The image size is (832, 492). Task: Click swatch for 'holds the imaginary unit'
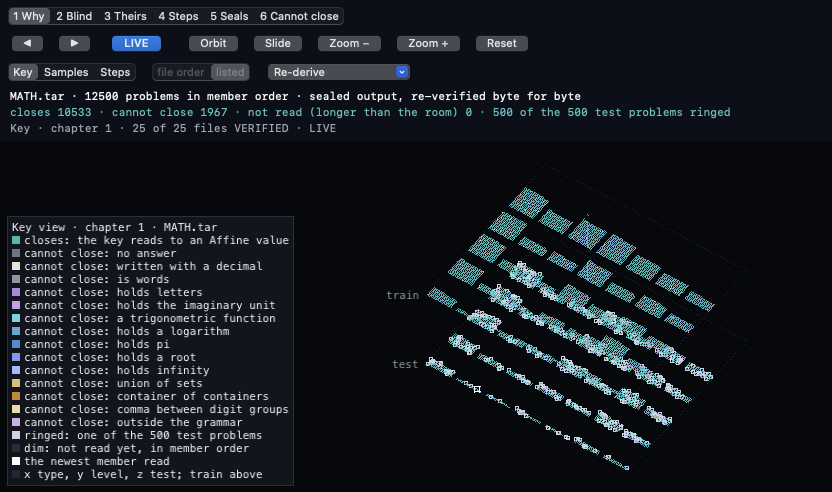pyautogui.click(x=16, y=306)
